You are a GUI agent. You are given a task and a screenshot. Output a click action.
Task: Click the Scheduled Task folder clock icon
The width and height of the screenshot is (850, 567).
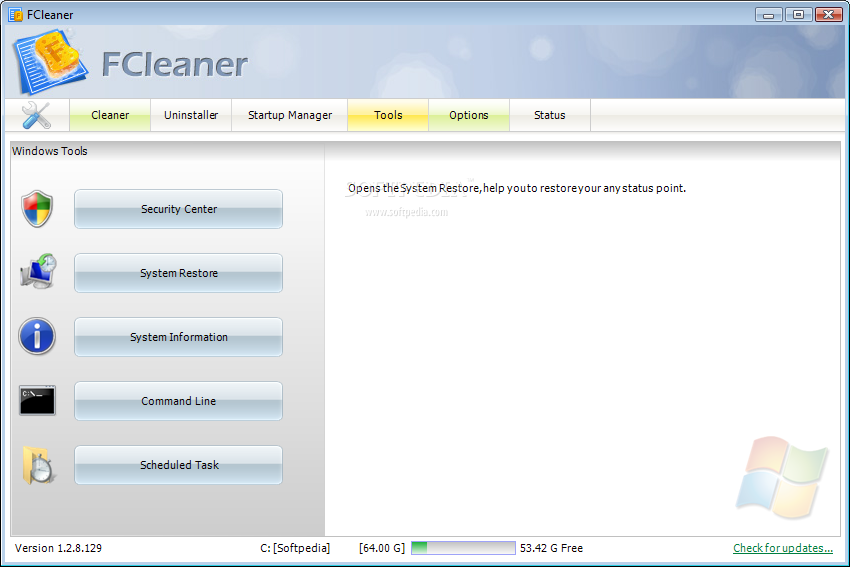coord(38,465)
